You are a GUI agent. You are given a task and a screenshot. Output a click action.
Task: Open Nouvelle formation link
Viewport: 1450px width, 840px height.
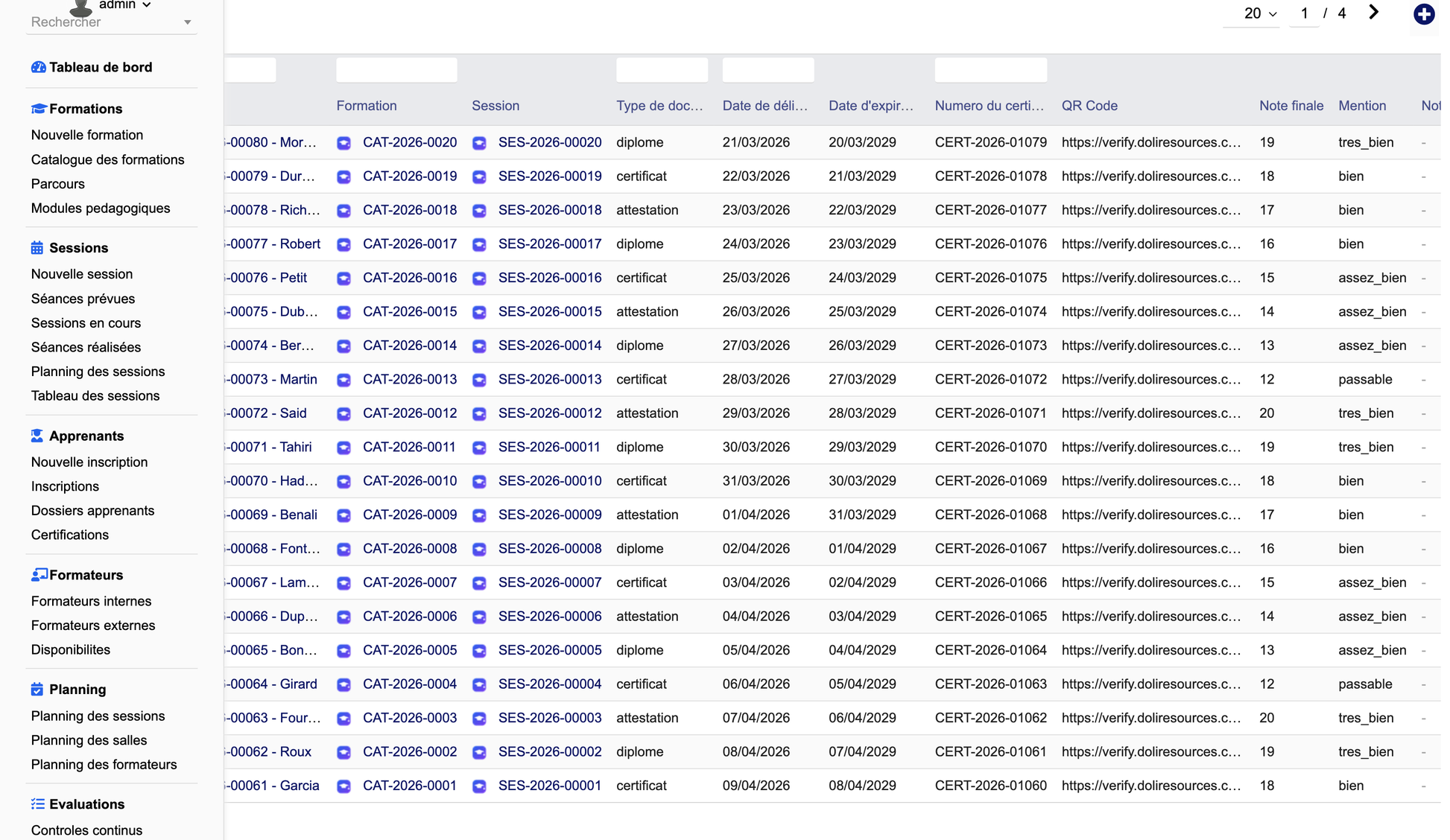click(87, 135)
